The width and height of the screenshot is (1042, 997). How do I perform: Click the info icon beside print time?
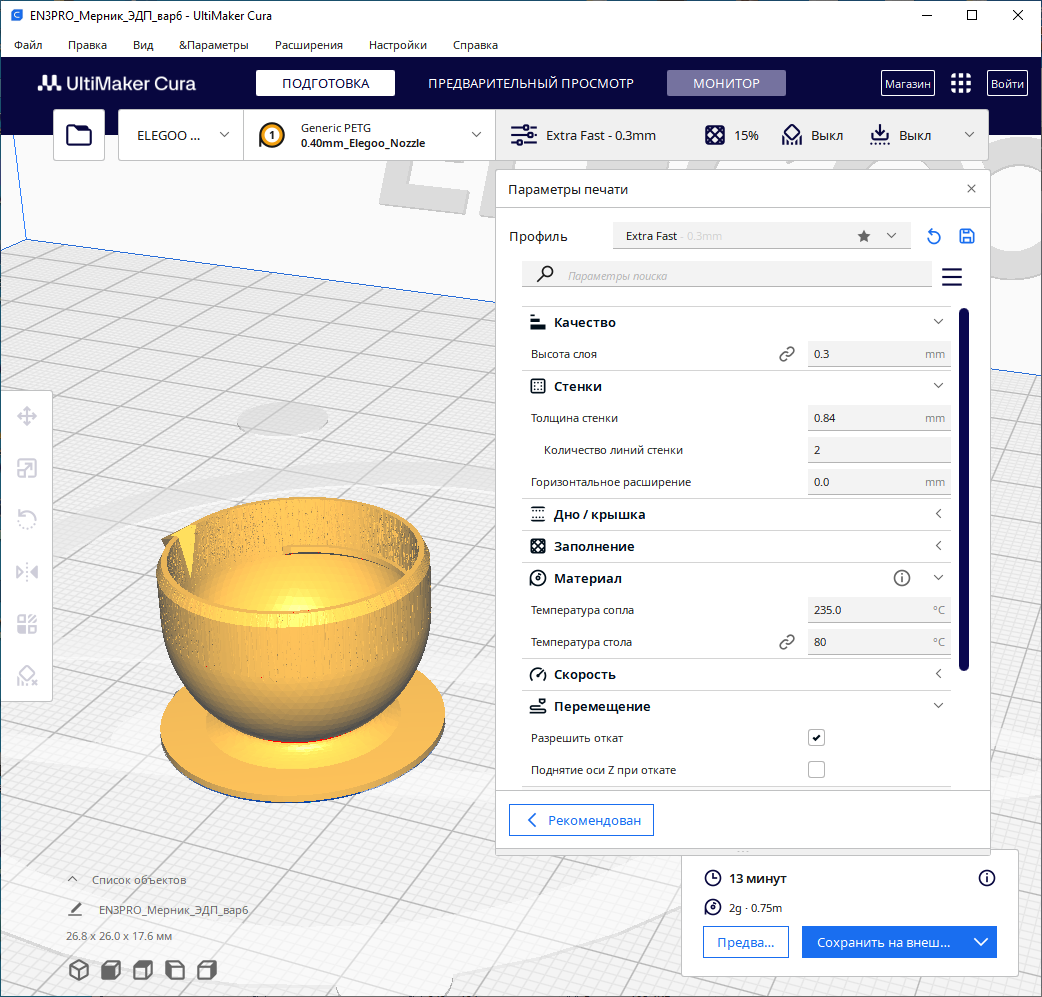pyautogui.click(x=986, y=878)
